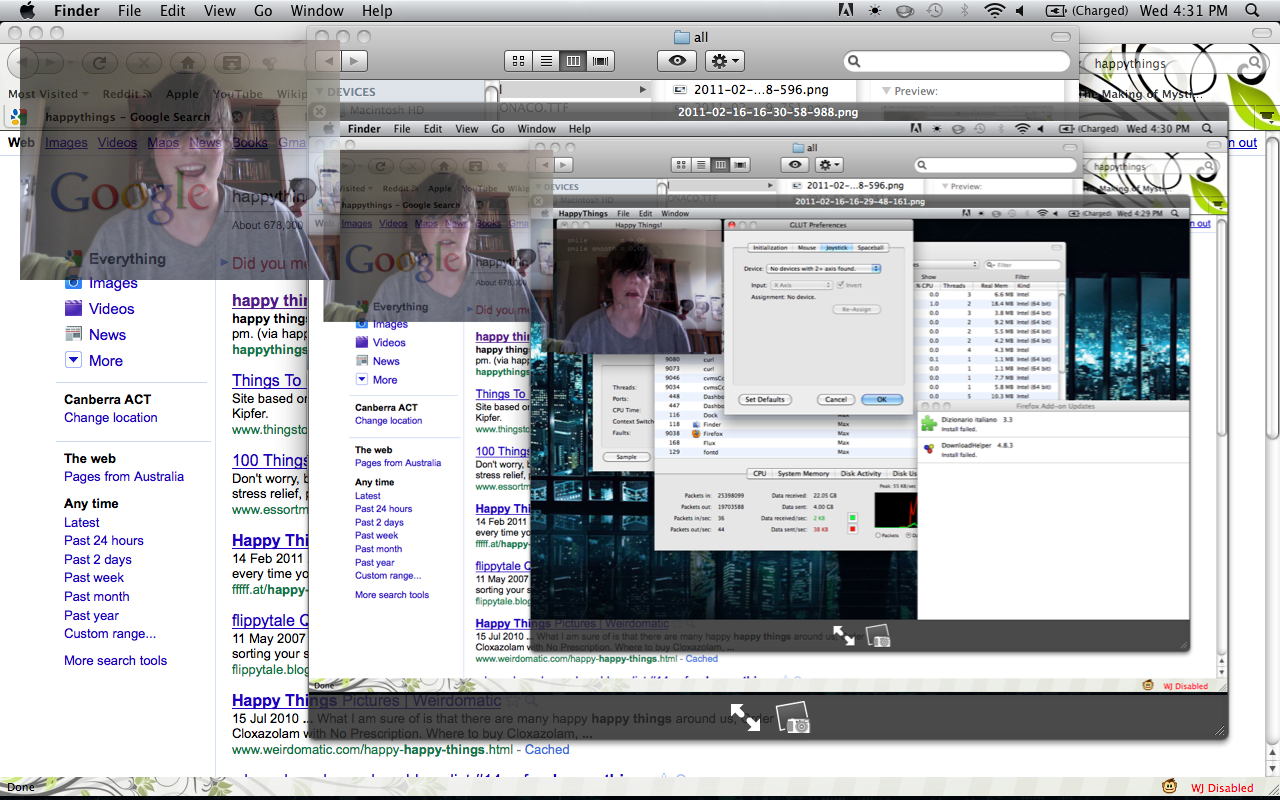Switch Finder to Cover Flow view
Image resolution: width=1280 pixels, height=800 pixels.
tap(601, 61)
